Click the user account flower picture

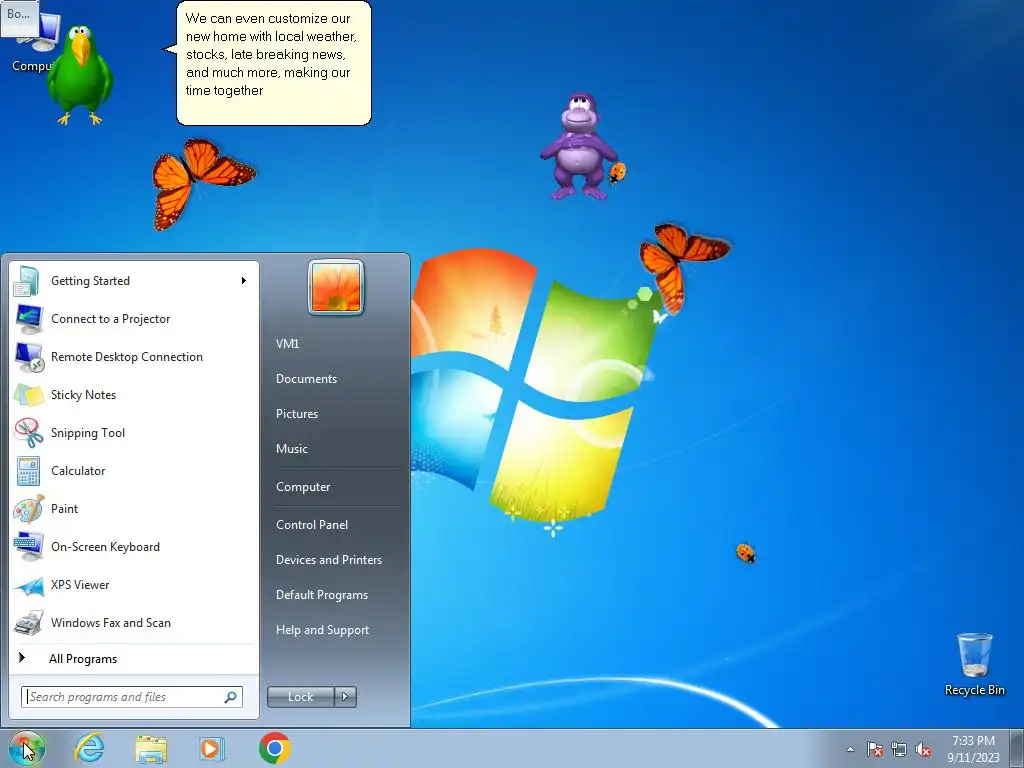point(336,287)
